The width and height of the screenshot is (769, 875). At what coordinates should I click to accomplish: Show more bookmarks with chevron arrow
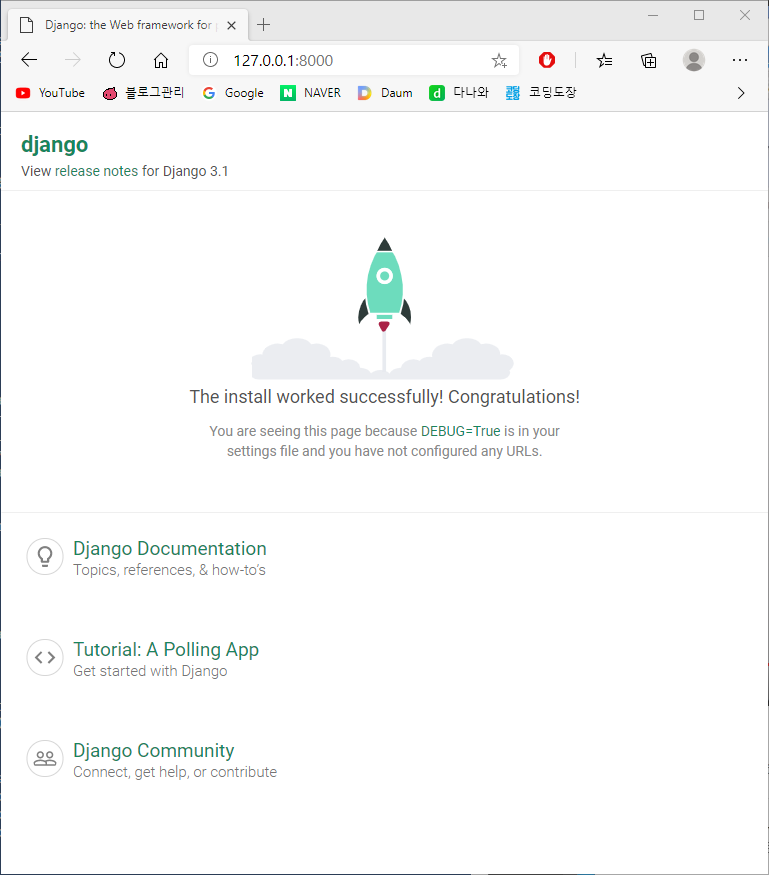(741, 93)
